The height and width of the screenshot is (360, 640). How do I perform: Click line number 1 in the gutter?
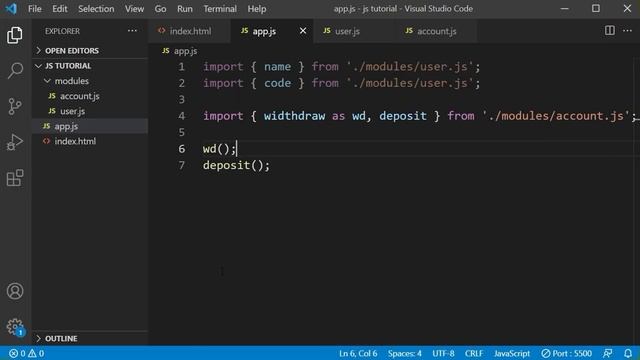[181, 67]
